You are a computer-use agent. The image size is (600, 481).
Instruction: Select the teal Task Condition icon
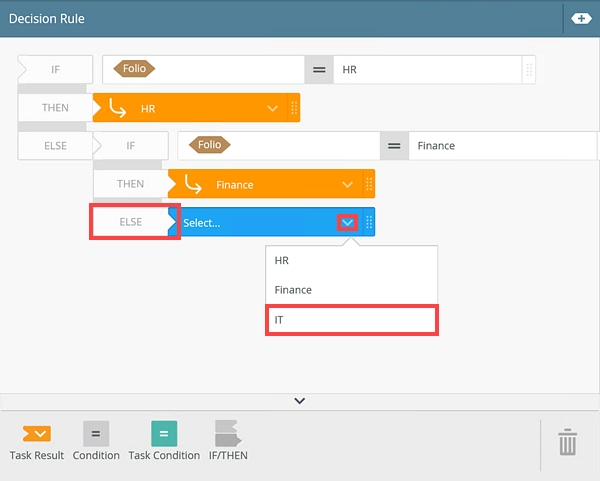[164, 434]
